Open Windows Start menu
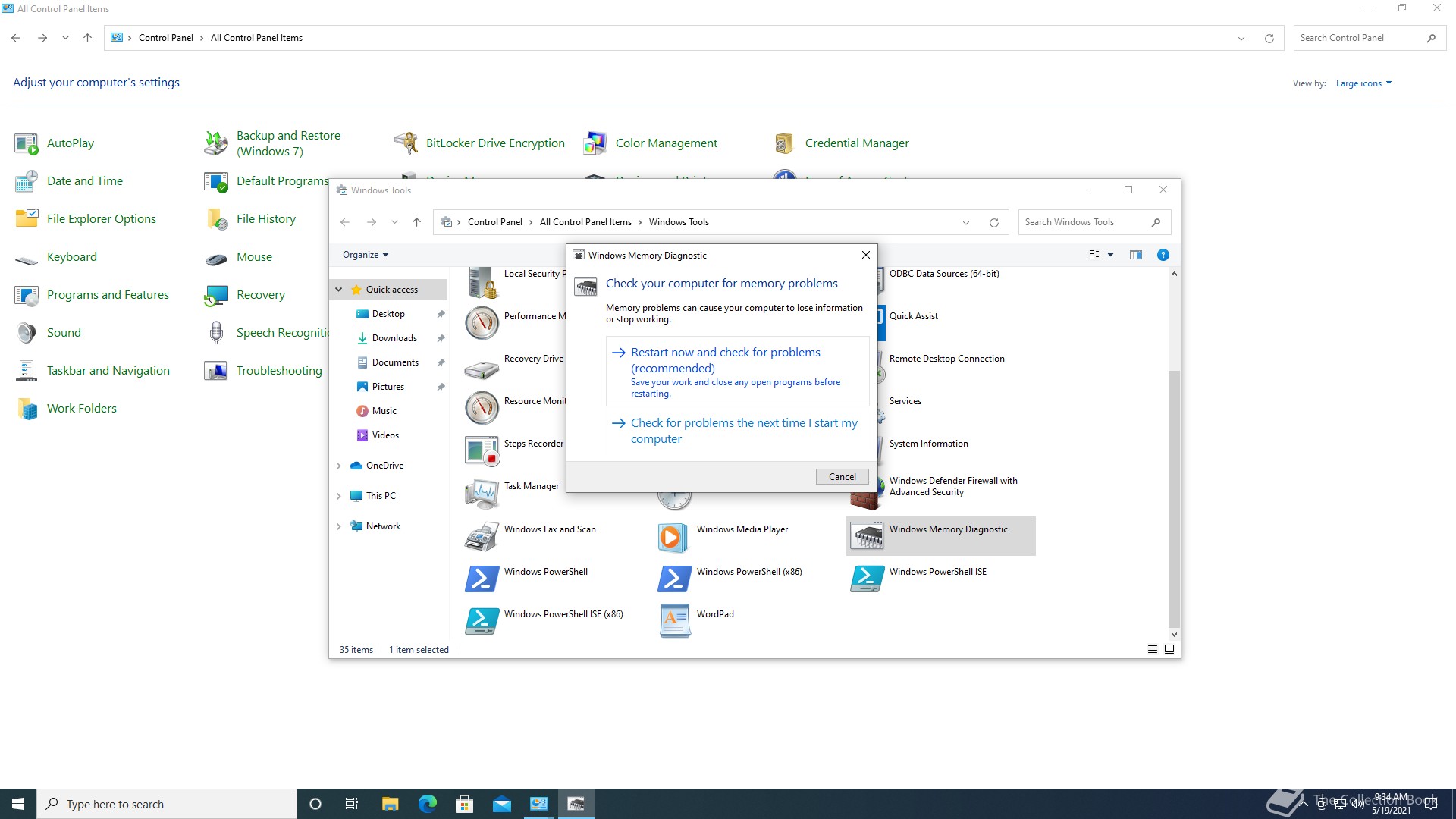This screenshot has width=1456, height=819. click(x=18, y=804)
